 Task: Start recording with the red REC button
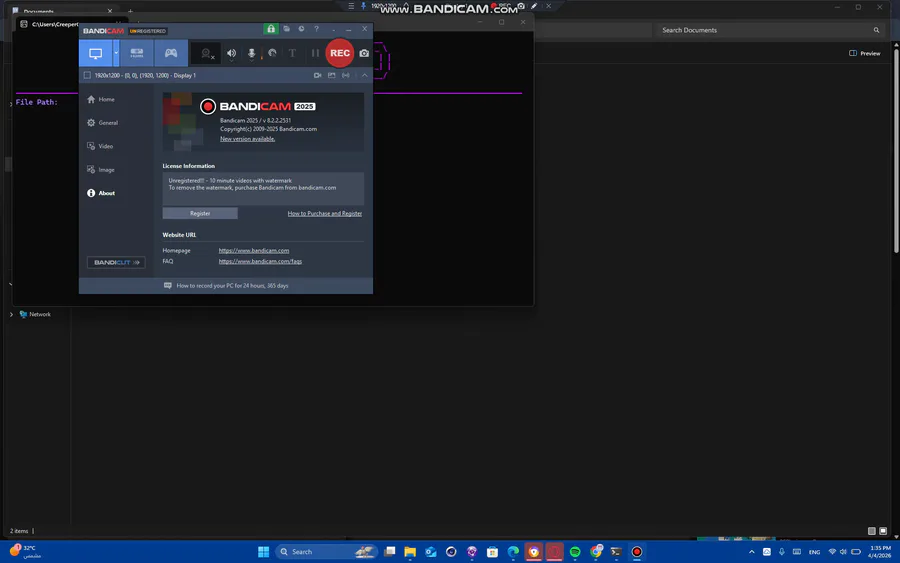340,53
